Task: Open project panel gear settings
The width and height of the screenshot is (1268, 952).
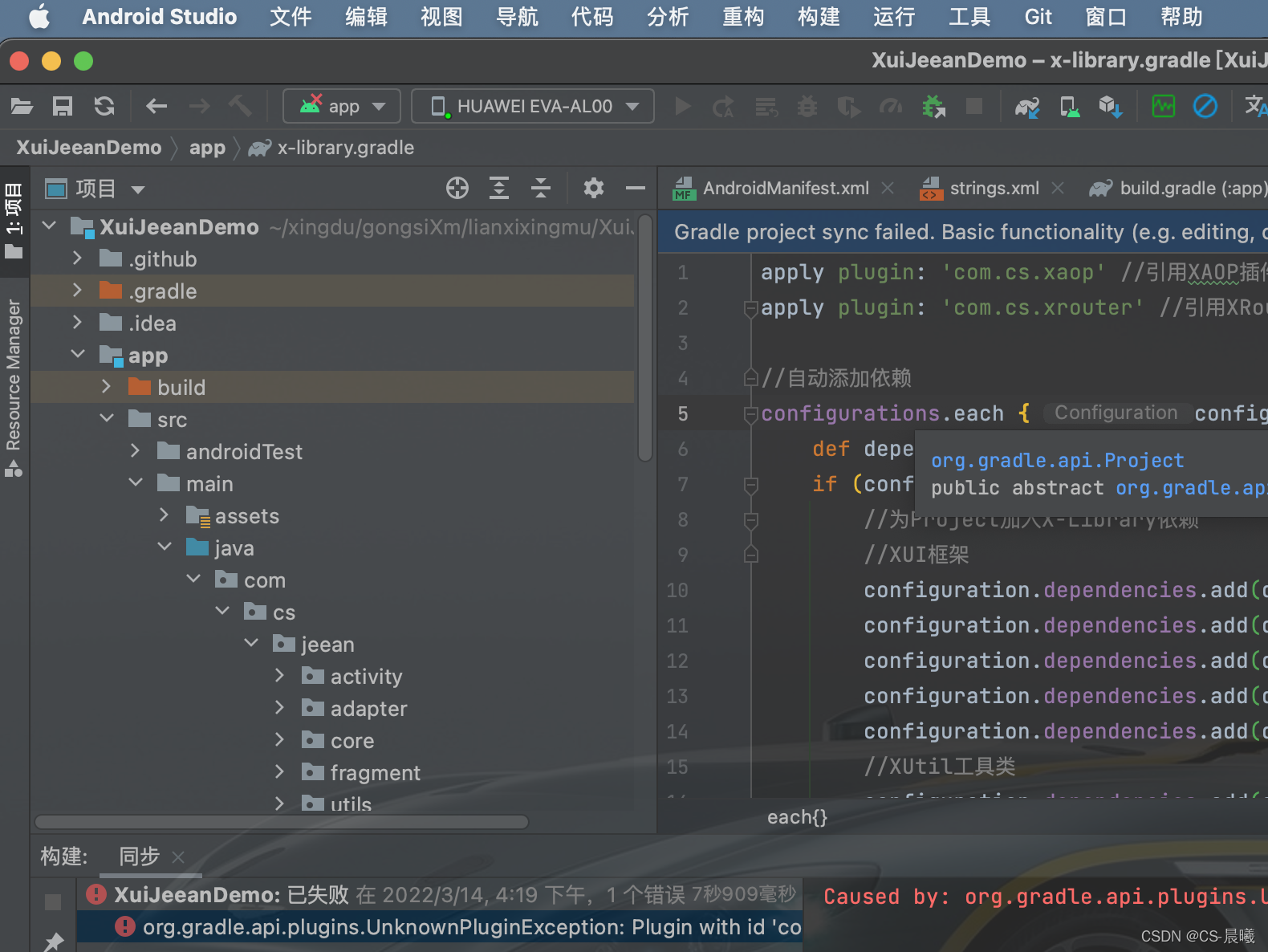Action: (594, 188)
